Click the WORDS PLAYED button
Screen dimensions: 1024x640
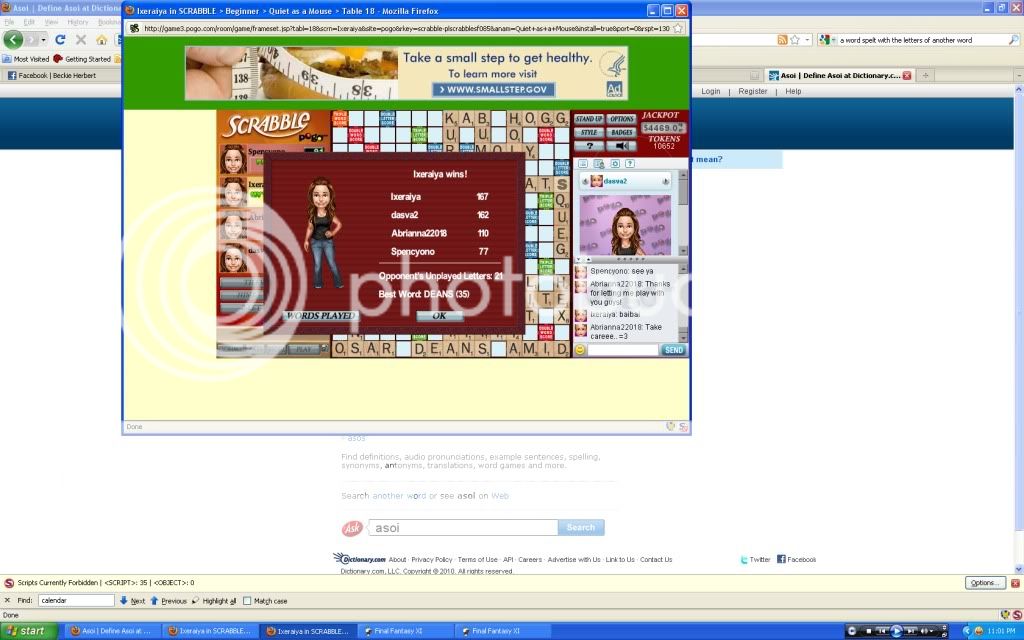[320, 316]
